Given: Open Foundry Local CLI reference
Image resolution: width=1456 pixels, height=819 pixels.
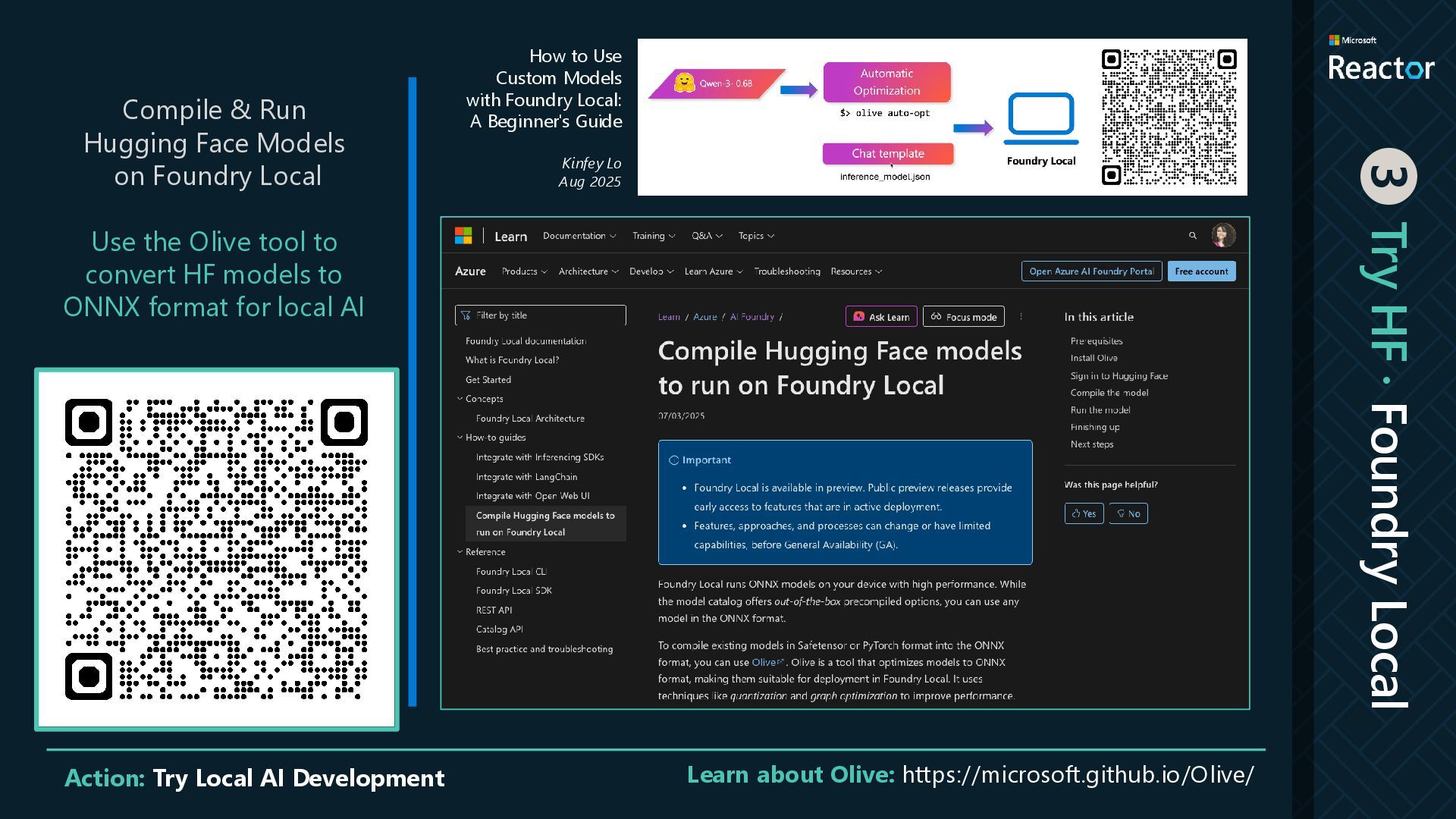Looking at the screenshot, I should coord(511,572).
